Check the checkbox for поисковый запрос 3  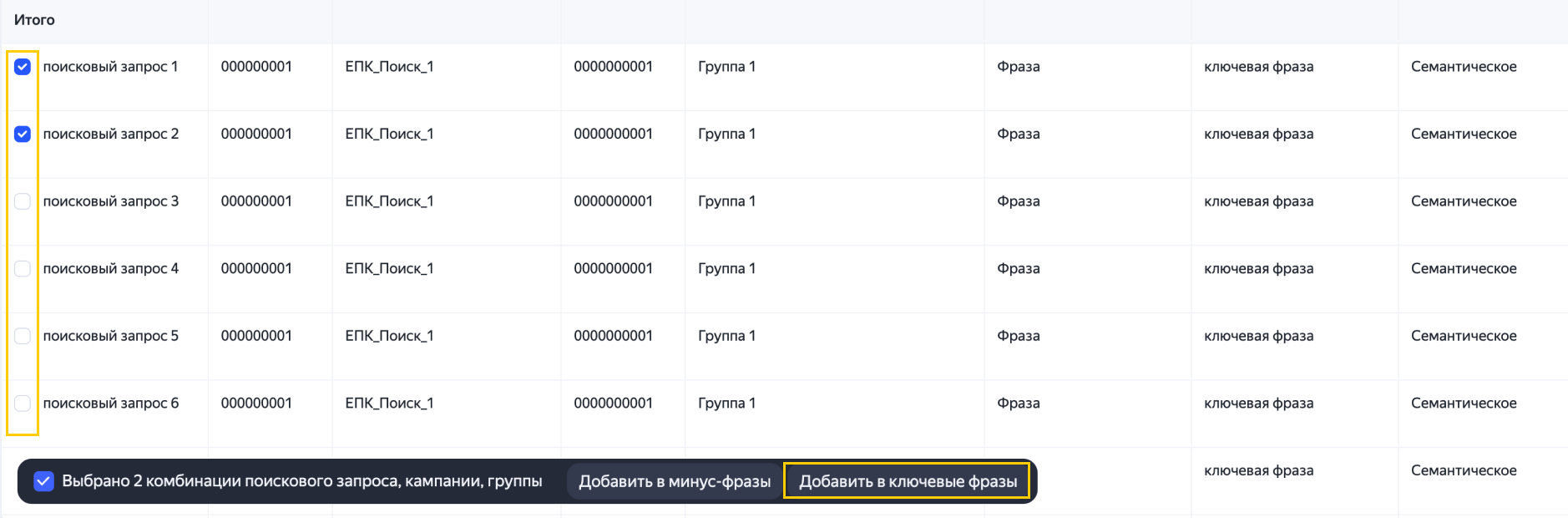point(23,201)
